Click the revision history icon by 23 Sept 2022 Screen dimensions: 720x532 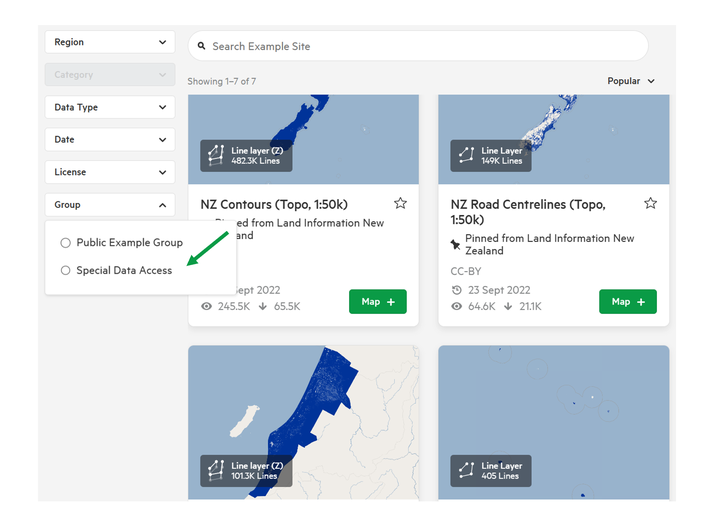tap(456, 290)
